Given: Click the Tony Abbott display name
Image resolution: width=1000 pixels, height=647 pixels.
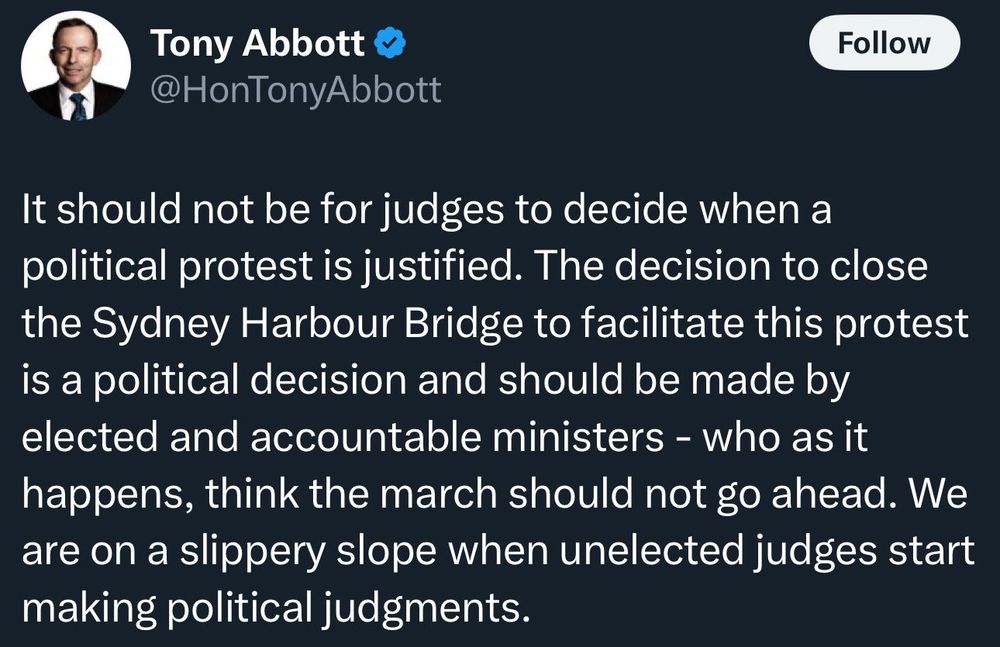Looking at the screenshot, I should (257, 43).
